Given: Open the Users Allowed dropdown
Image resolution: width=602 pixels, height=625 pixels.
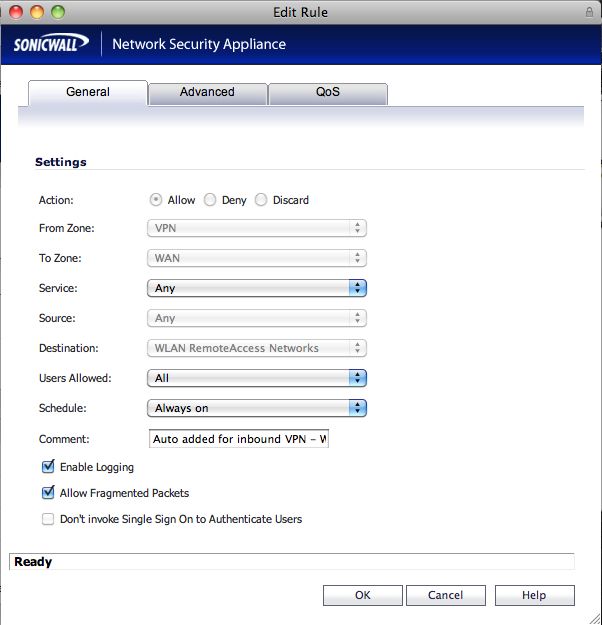Looking at the screenshot, I should coord(257,378).
